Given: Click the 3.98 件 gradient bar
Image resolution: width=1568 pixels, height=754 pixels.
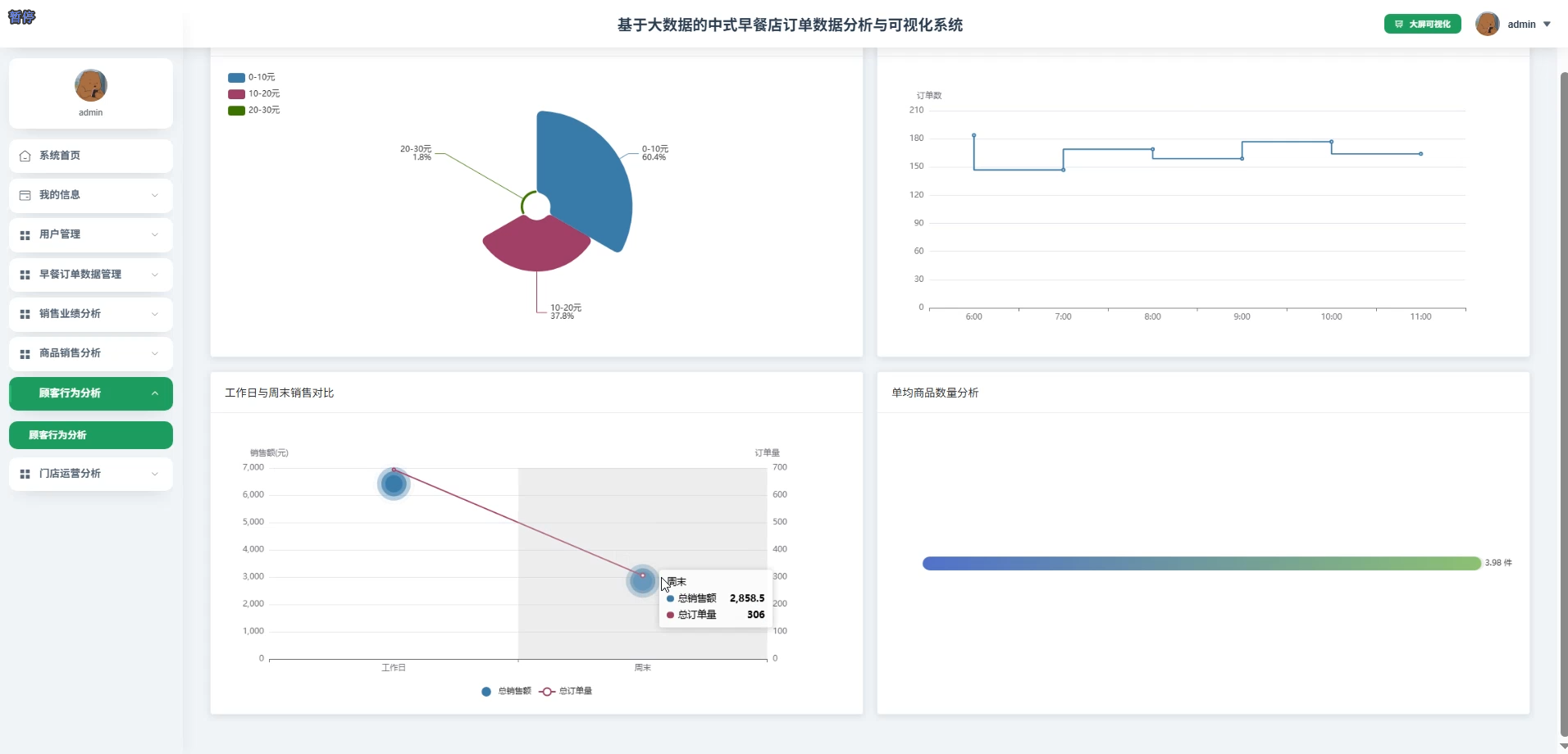Looking at the screenshot, I should (x=1201, y=563).
